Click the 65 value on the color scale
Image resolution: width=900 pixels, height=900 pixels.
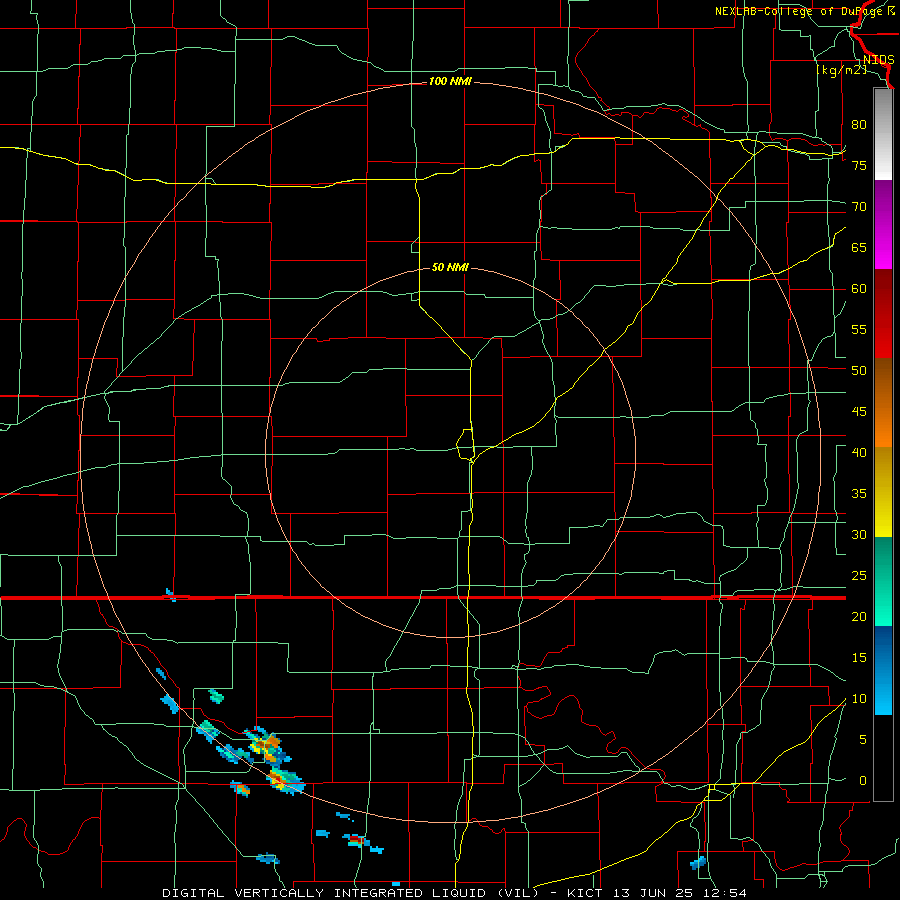pyautogui.click(x=859, y=247)
